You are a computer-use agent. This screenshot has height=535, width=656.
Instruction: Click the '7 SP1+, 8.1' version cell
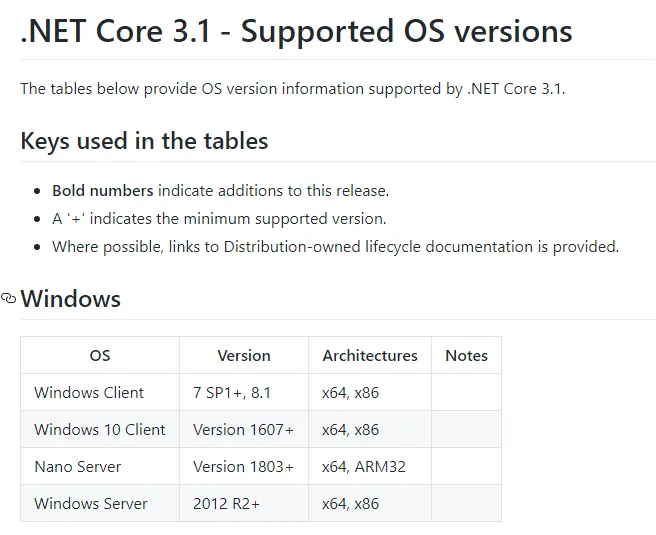click(234, 392)
